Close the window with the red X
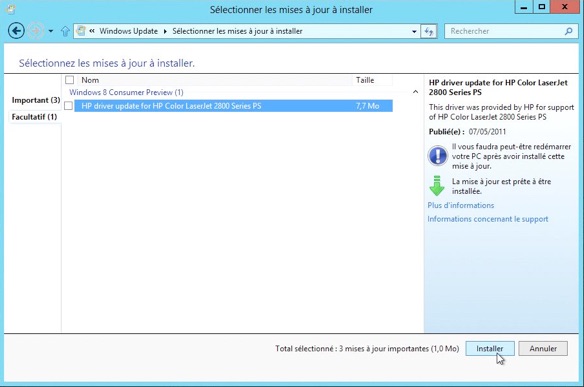 [564, 7]
